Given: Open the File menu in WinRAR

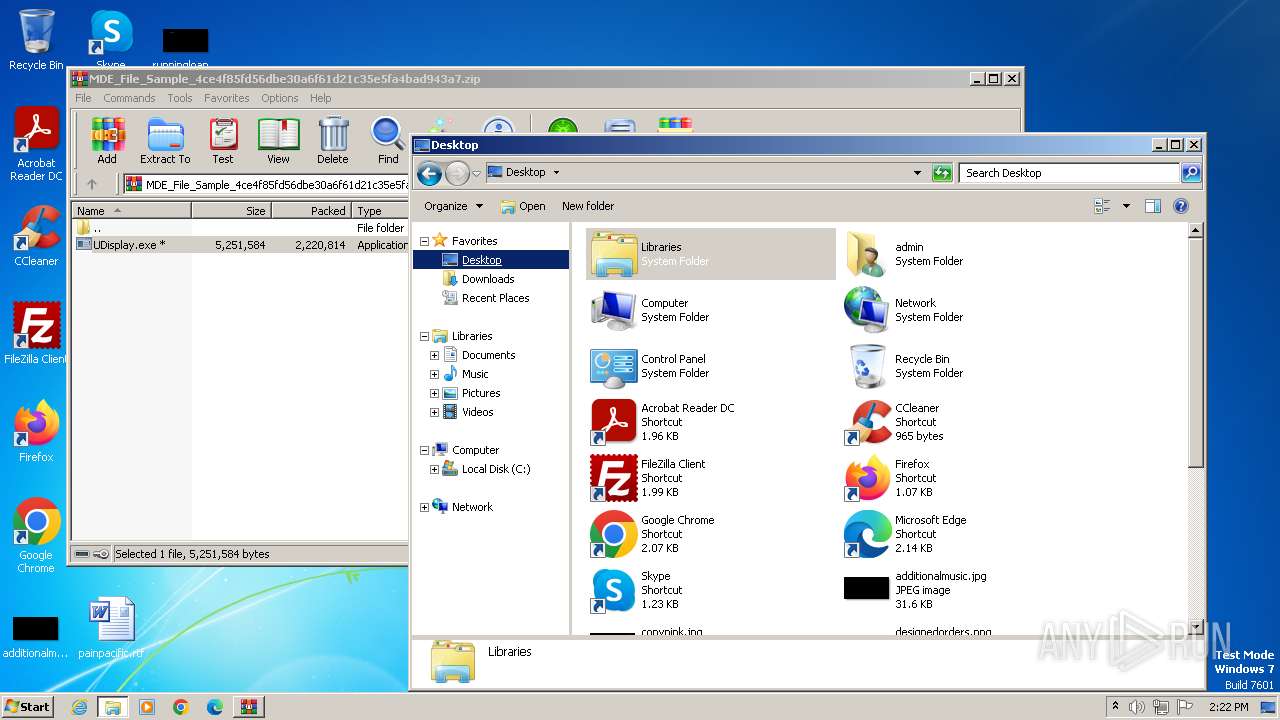Looking at the screenshot, I should pos(83,98).
